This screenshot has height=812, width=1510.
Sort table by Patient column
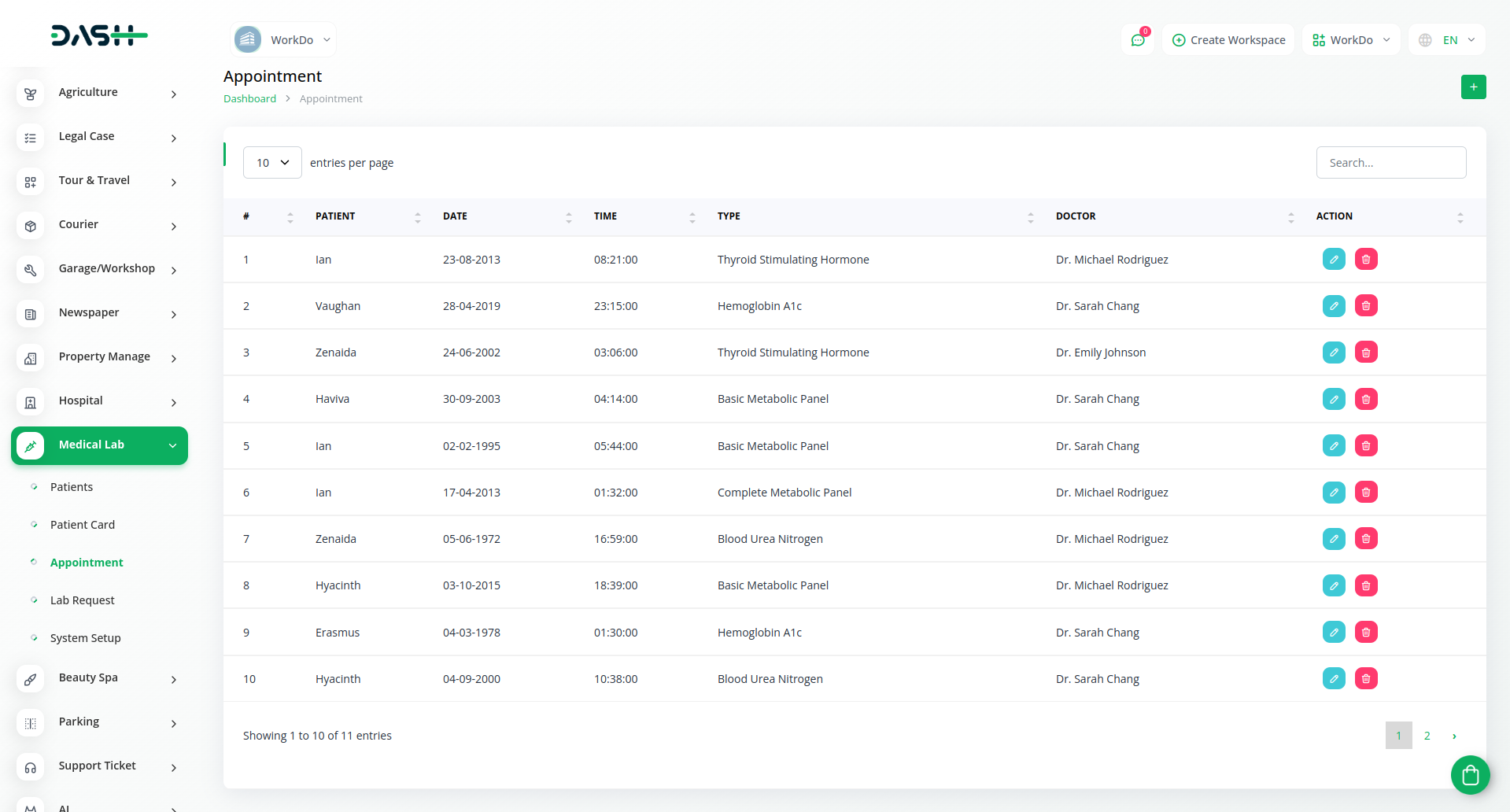tap(335, 216)
